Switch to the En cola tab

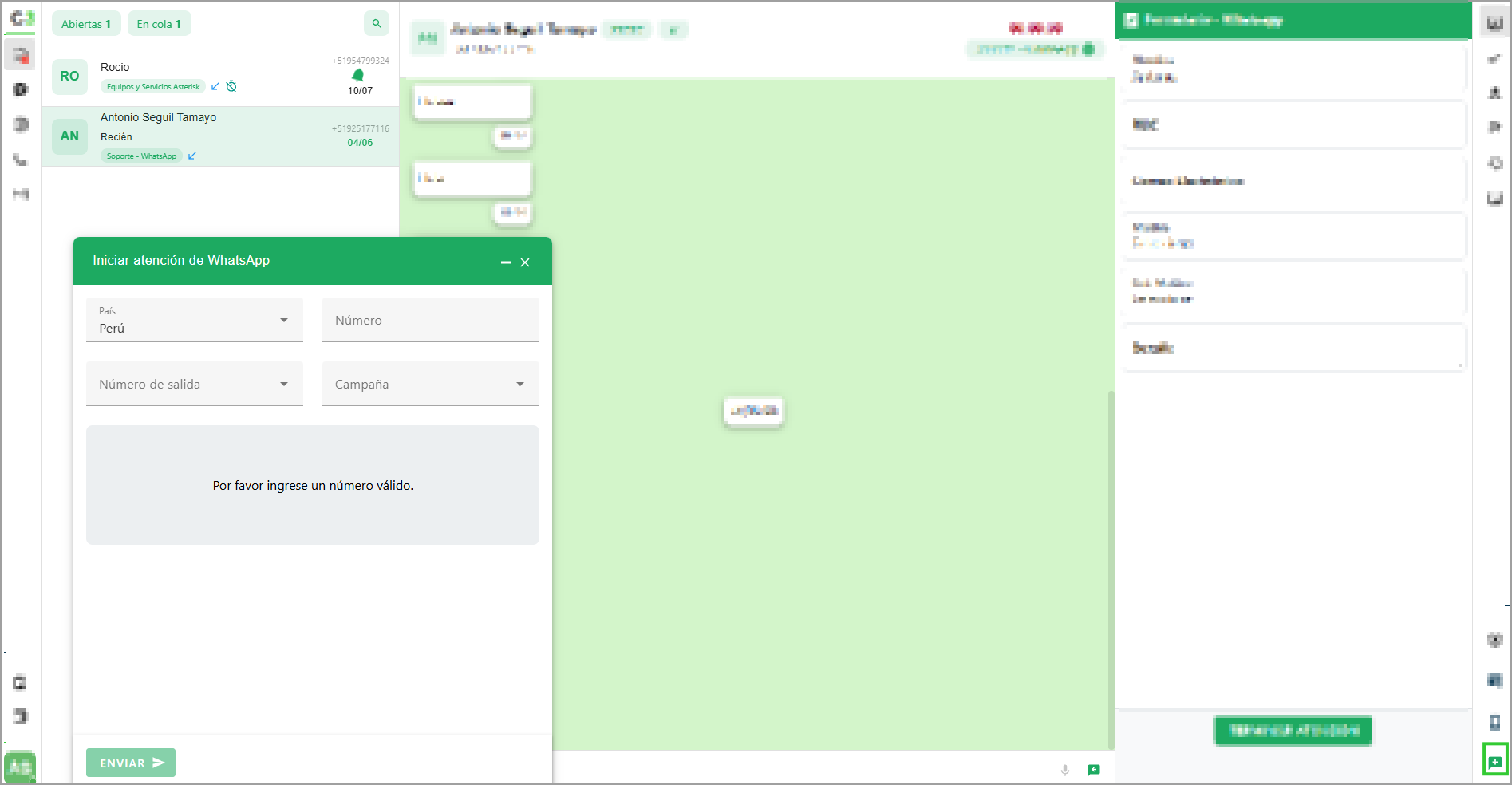coord(159,24)
